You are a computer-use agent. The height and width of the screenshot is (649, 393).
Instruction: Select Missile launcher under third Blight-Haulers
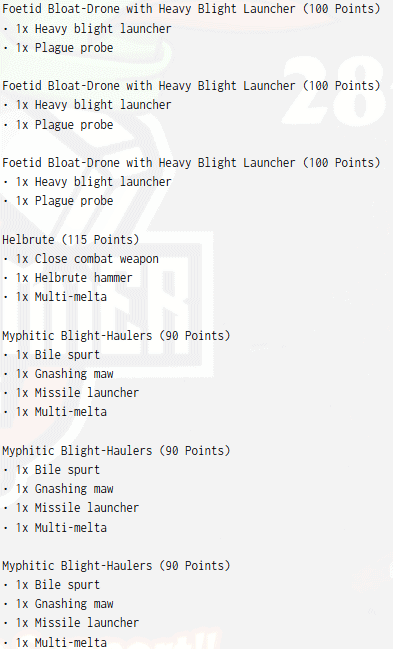tap(71, 623)
